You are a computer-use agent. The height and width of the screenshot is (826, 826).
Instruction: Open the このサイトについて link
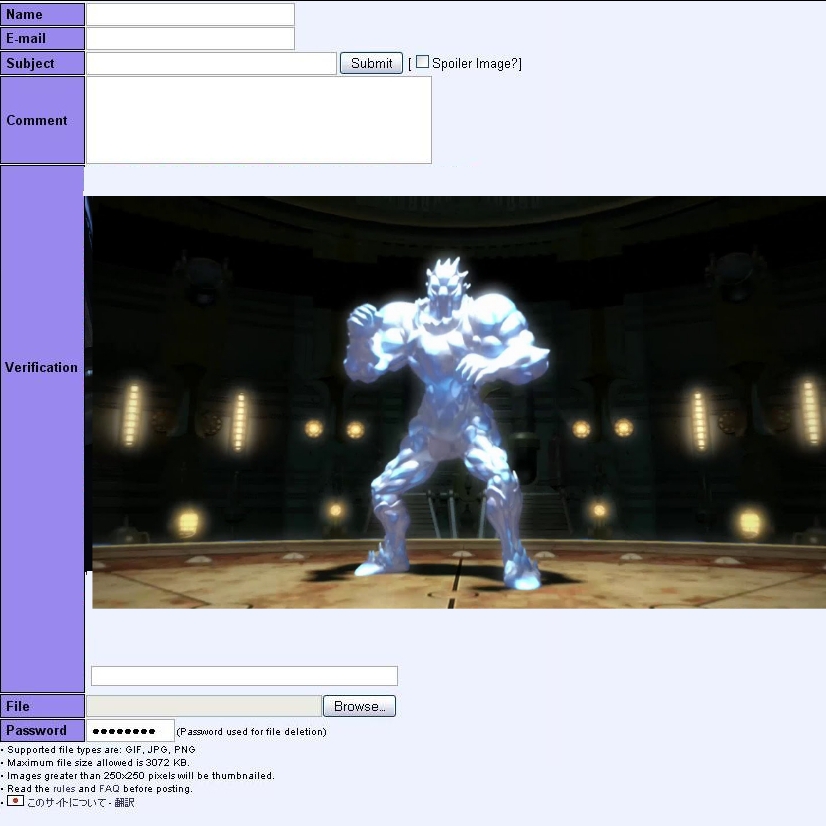coord(67,802)
